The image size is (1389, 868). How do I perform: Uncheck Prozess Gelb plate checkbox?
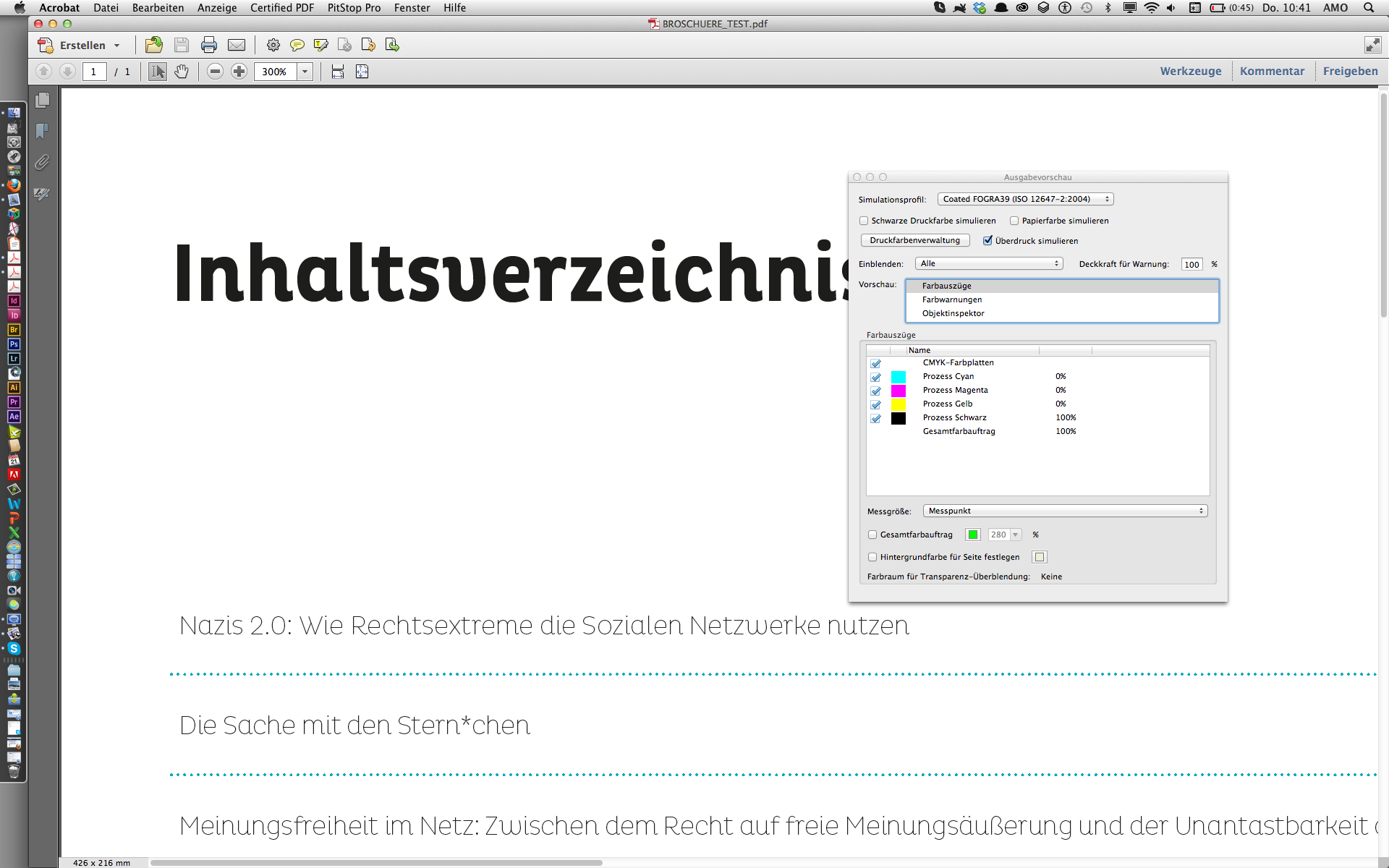[x=876, y=404]
